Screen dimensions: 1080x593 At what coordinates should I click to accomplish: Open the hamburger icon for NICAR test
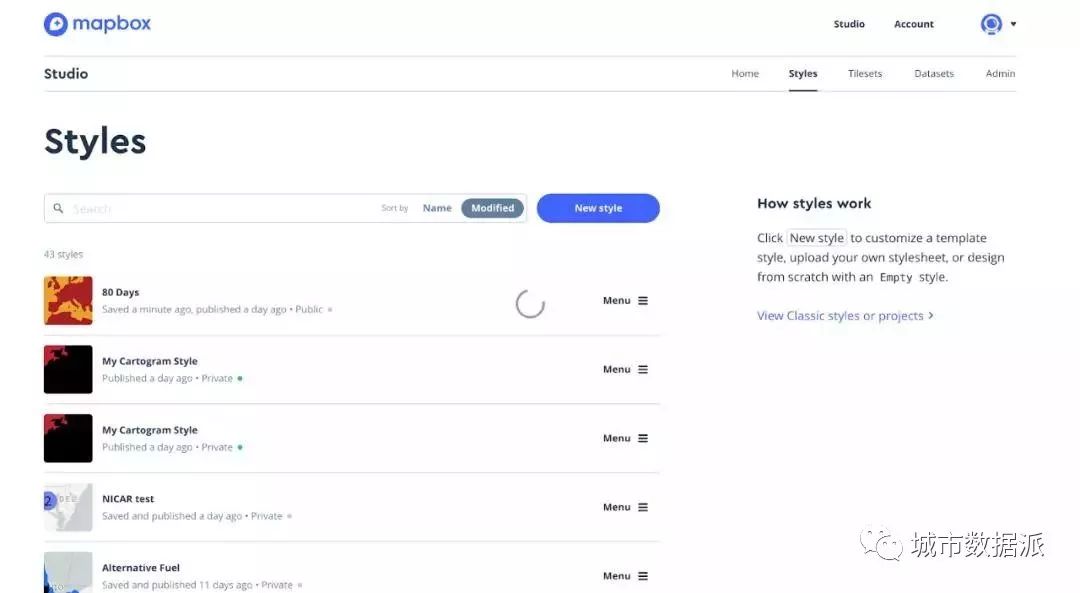coord(643,508)
